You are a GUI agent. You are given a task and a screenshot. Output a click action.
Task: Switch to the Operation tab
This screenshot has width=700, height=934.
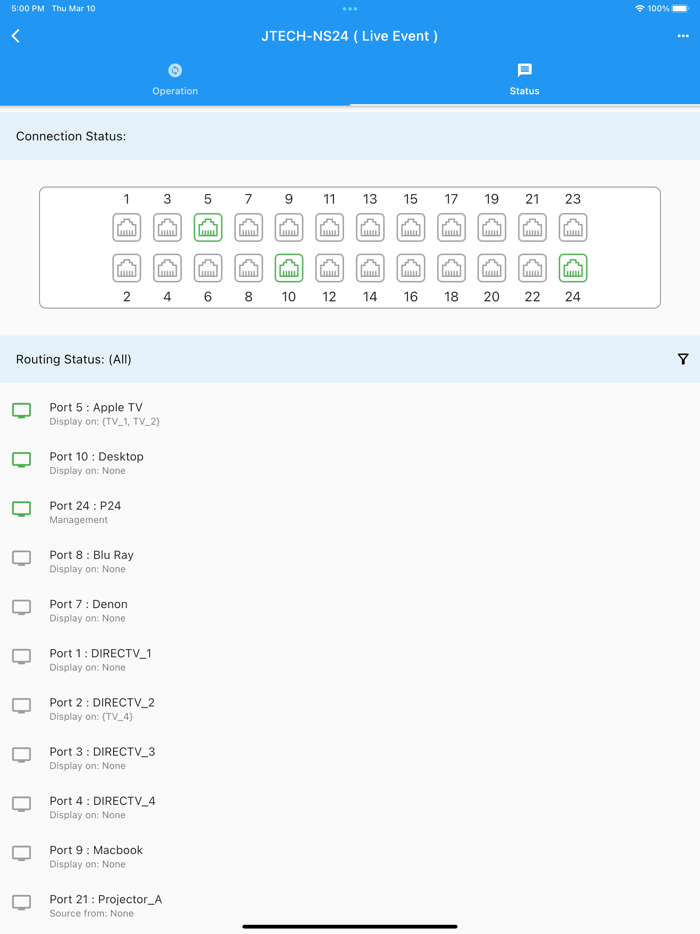(x=175, y=79)
